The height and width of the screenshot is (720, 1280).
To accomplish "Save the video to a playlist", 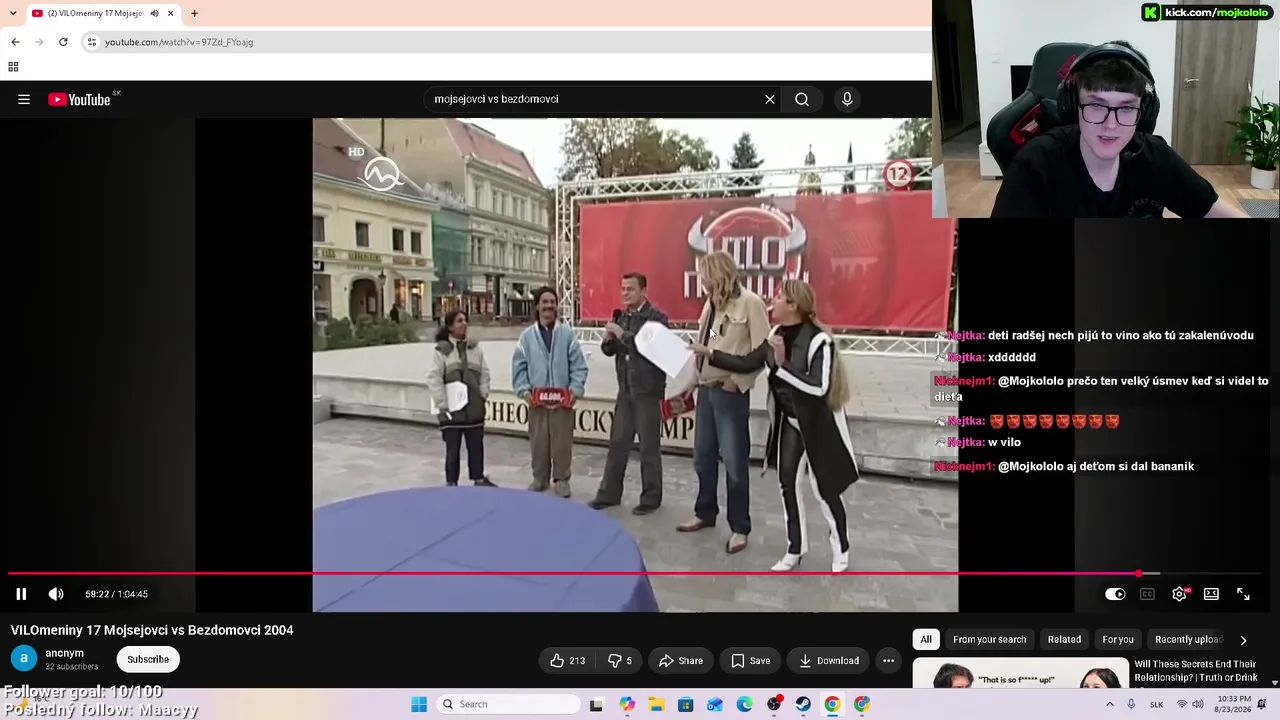I will (x=750, y=660).
